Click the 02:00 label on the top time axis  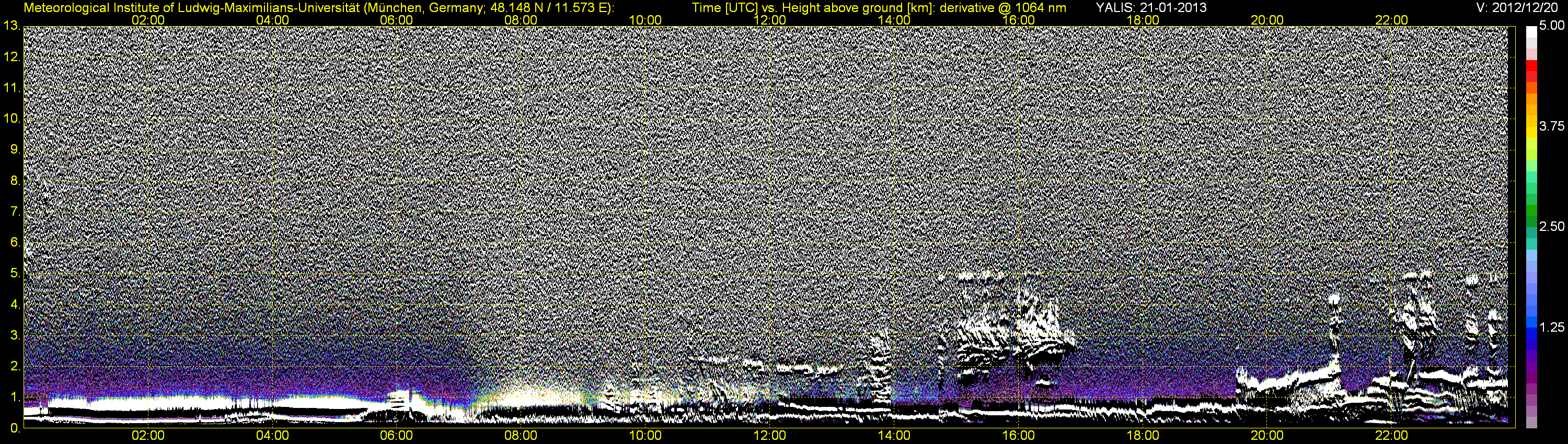148,20
